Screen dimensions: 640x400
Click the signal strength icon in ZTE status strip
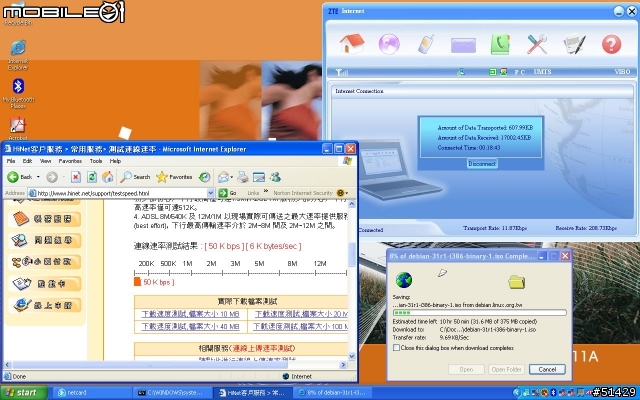[x=341, y=72]
